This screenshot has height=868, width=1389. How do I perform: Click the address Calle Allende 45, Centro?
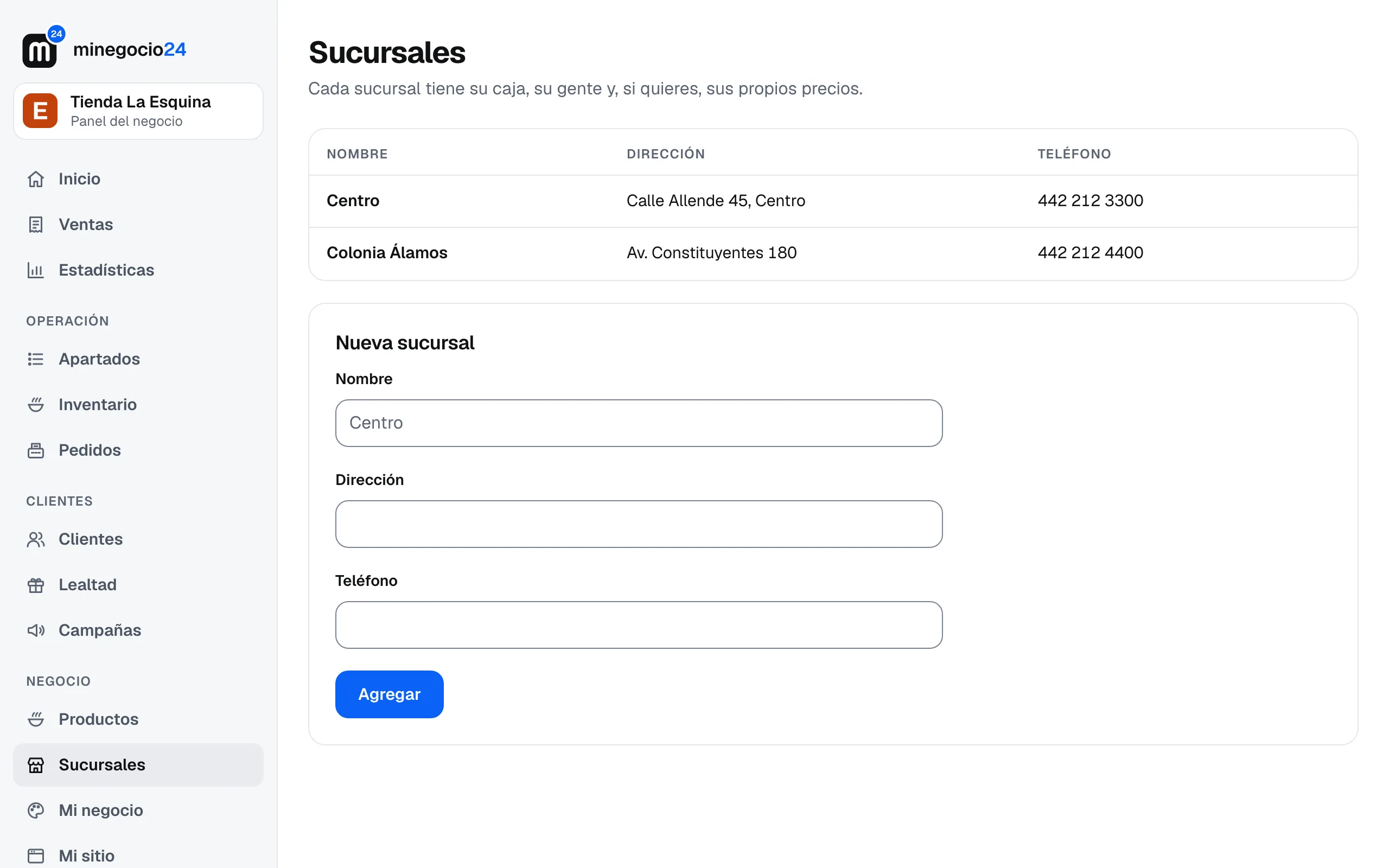pos(716,200)
